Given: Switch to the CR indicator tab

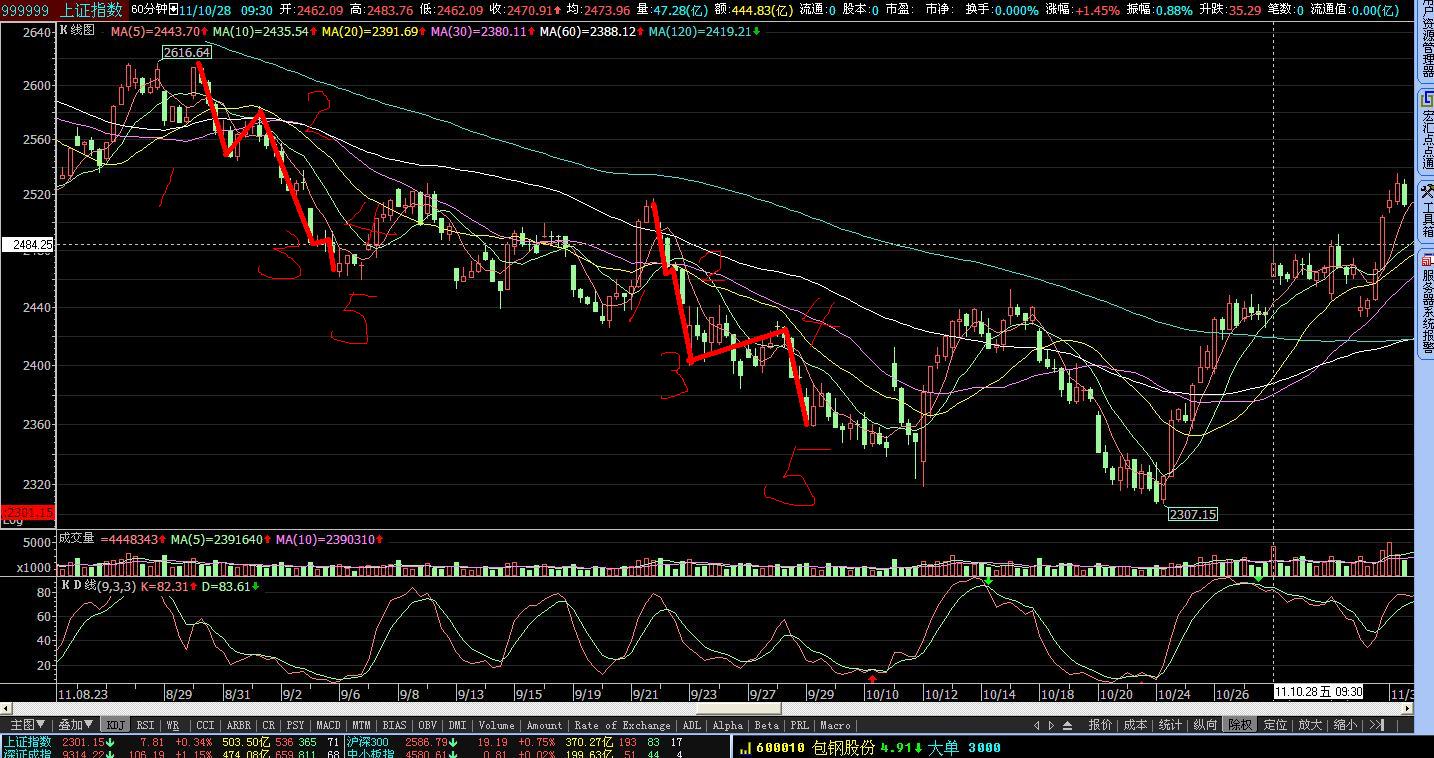Looking at the screenshot, I should point(269,725).
